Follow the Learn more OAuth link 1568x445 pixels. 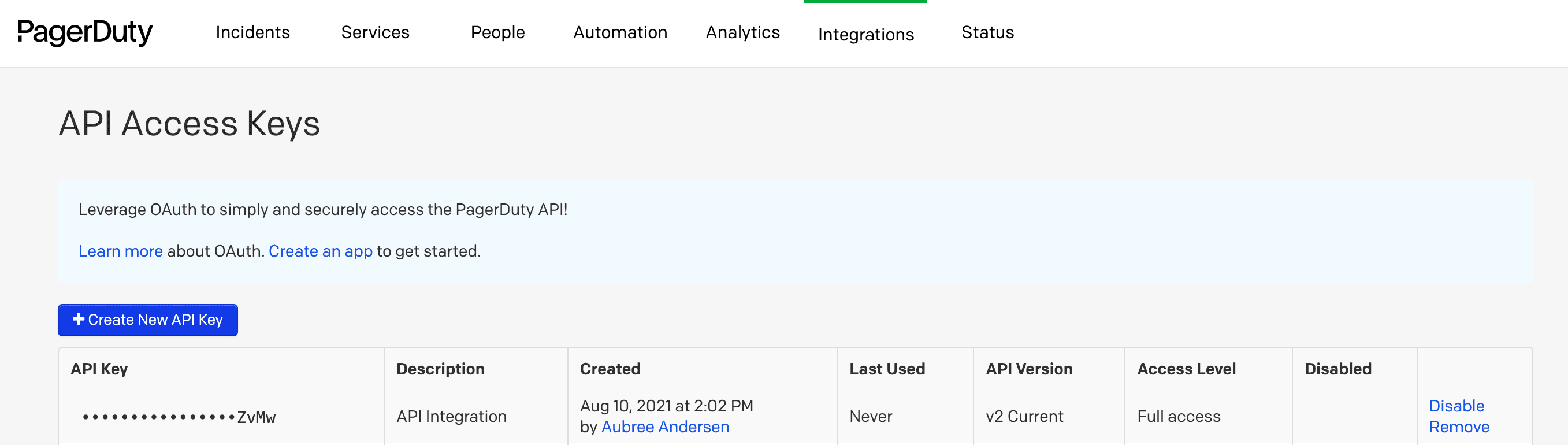pyautogui.click(x=121, y=251)
